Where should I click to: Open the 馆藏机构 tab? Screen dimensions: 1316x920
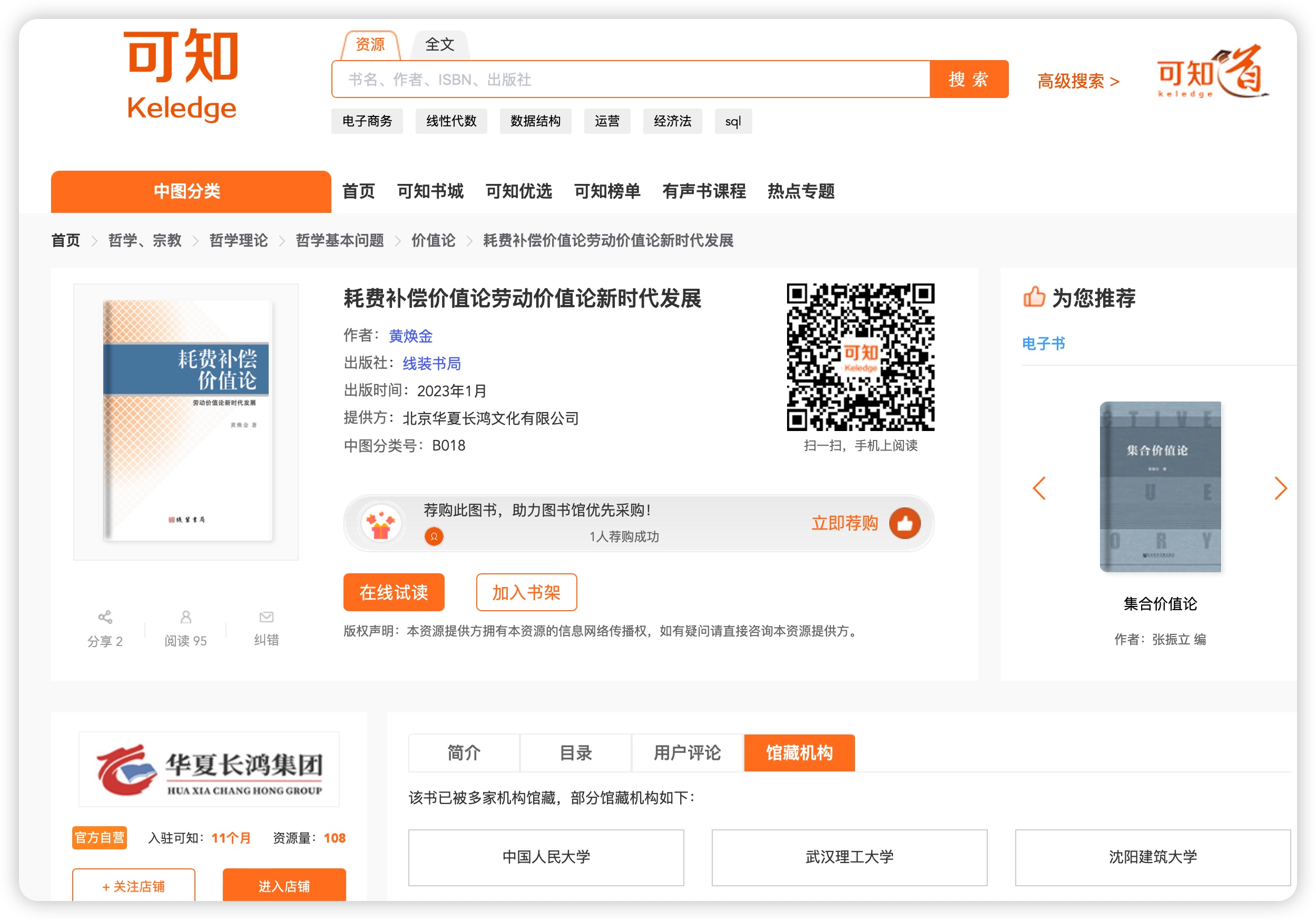pos(800,752)
